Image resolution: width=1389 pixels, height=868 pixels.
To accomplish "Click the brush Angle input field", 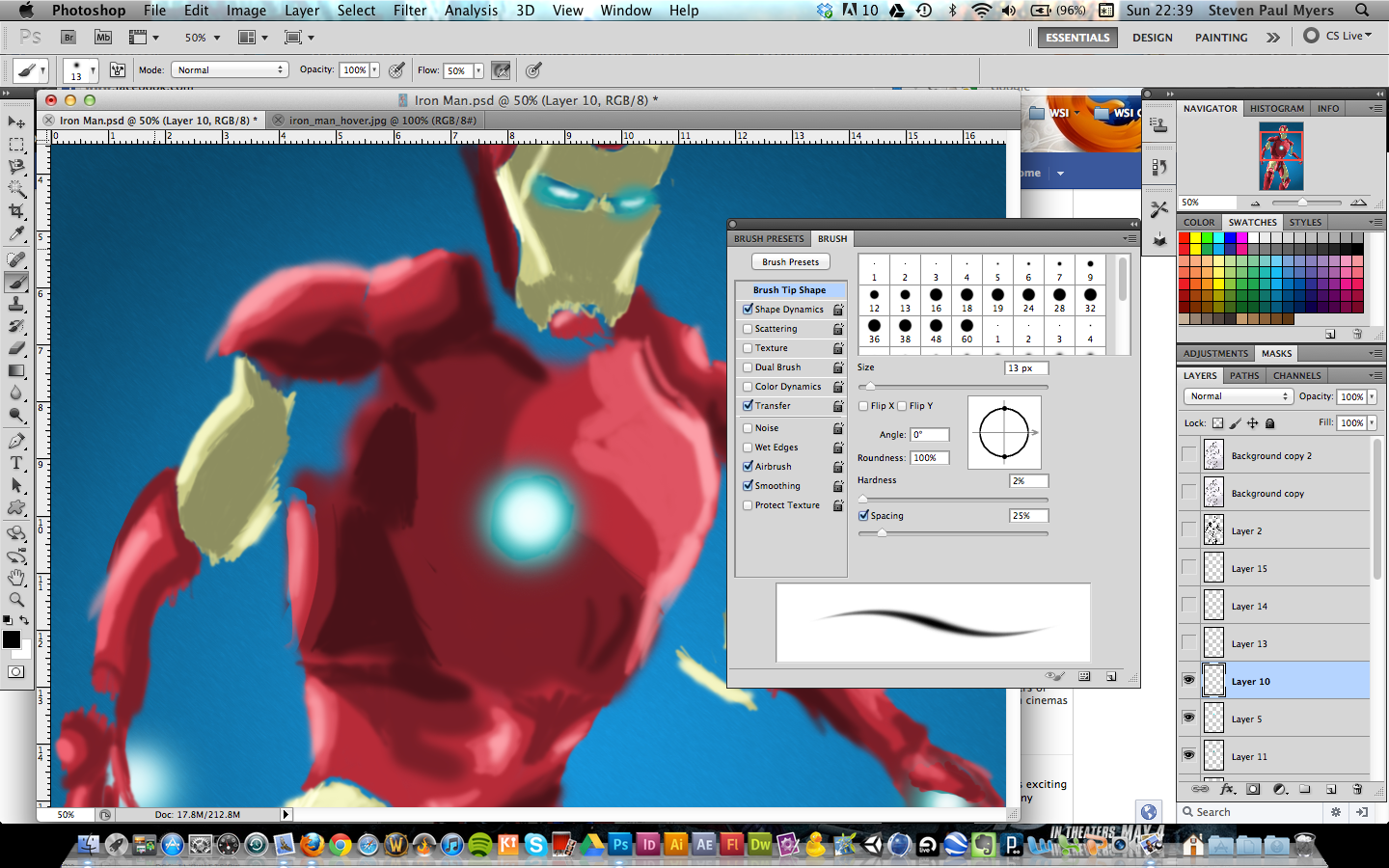I will coord(930,435).
